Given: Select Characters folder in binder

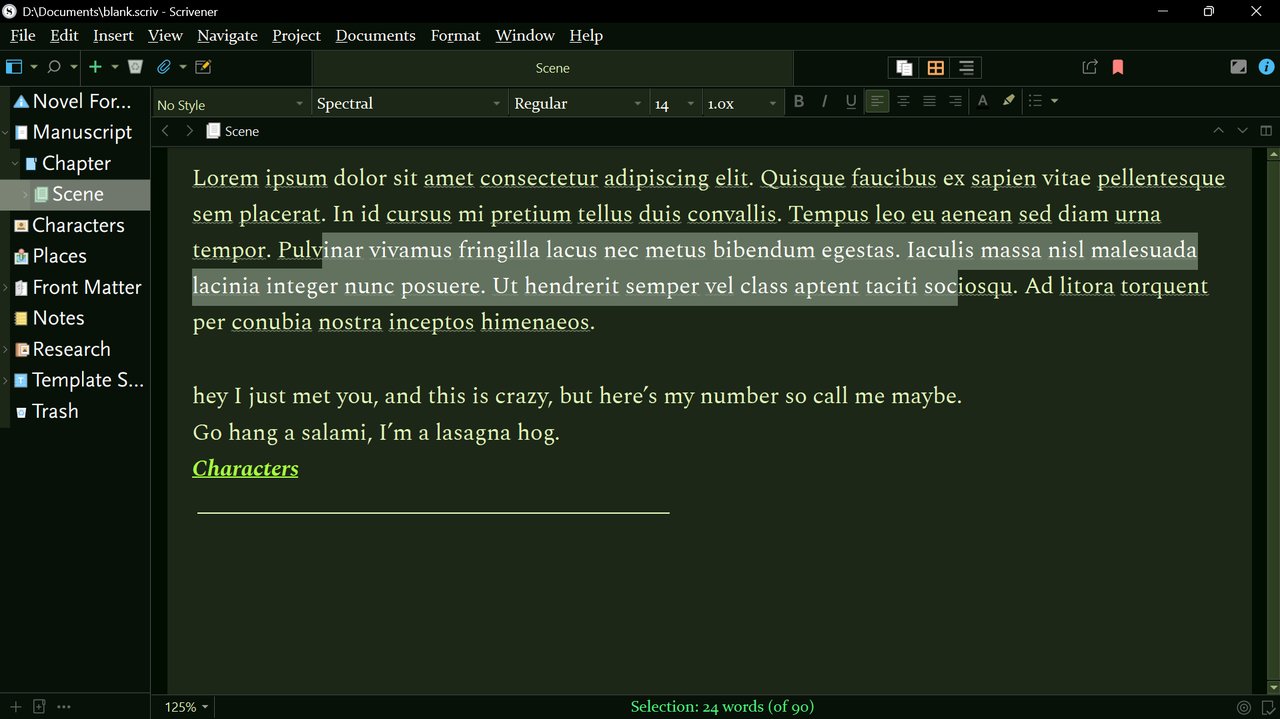Looking at the screenshot, I should 75,225.
